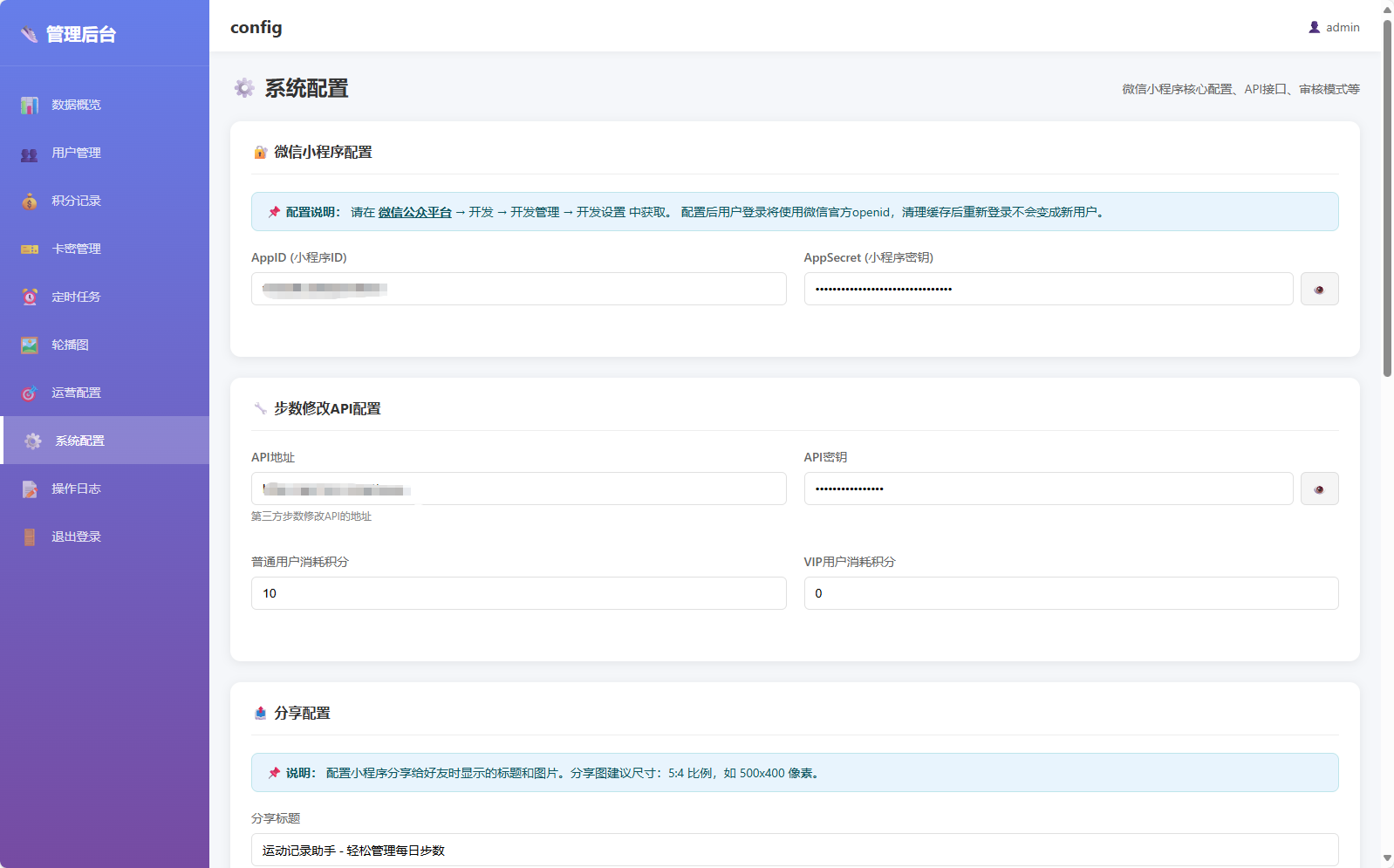Click the admin user avatar icon
This screenshot has height=868, width=1394.
[x=1315, y=27]
